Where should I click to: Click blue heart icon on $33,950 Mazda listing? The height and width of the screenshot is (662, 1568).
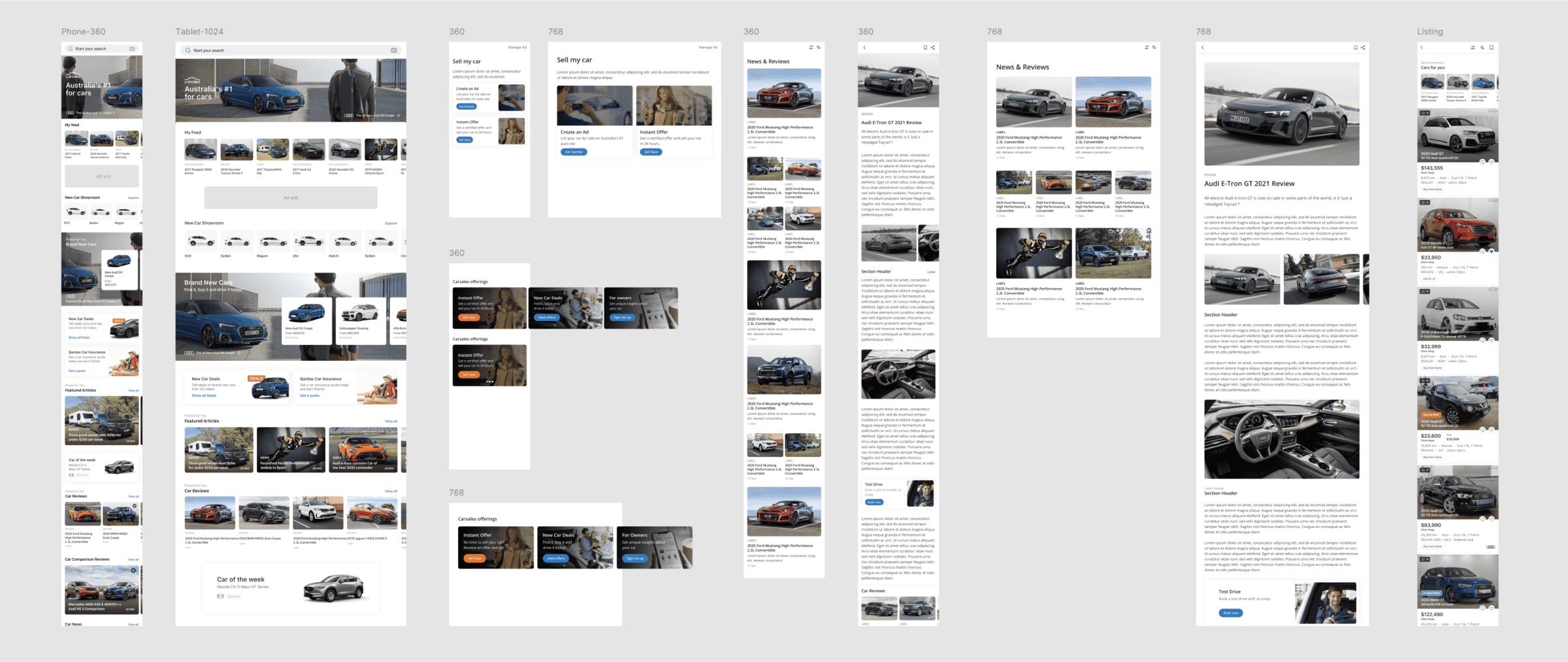coord(1492,251)
